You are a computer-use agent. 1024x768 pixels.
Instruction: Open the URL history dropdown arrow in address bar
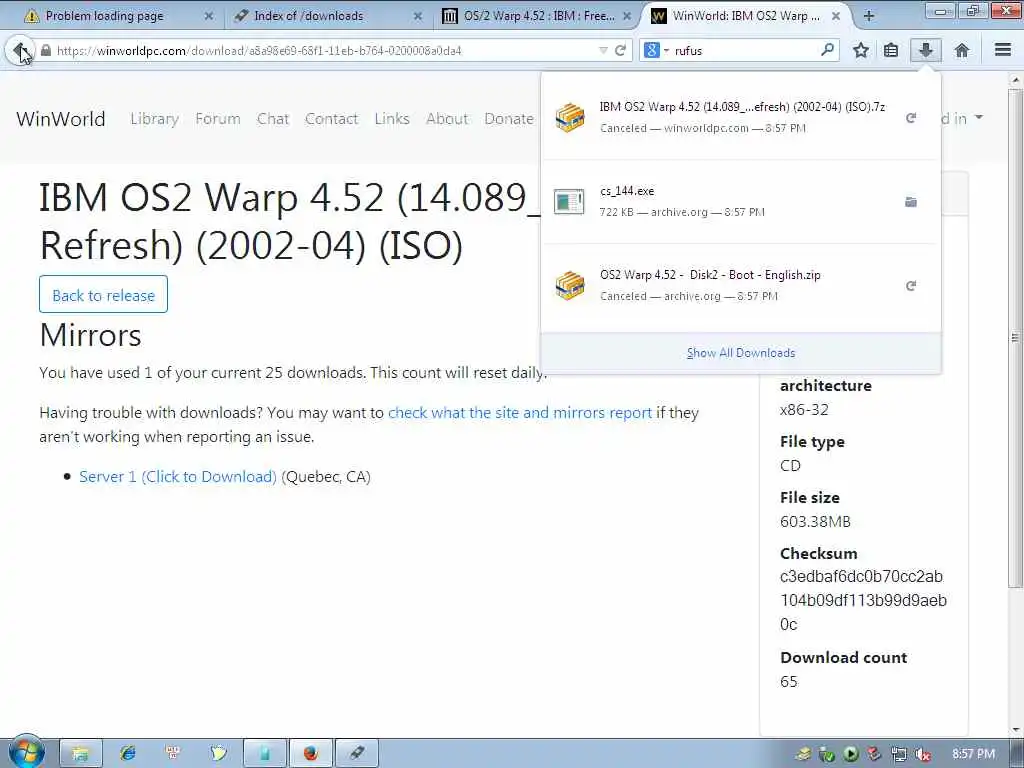603,50
